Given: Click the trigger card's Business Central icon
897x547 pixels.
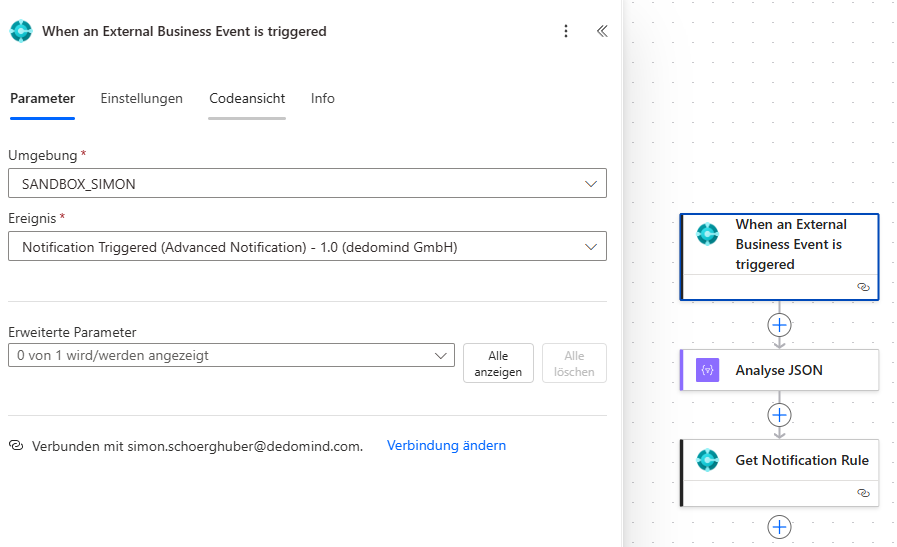Looking at the screenshot, I should (708, 234).
